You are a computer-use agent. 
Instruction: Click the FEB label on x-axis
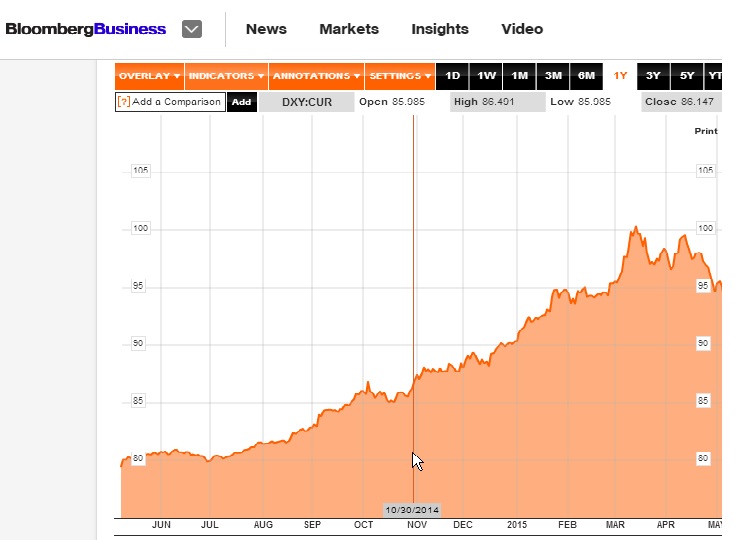coord(567,524)
